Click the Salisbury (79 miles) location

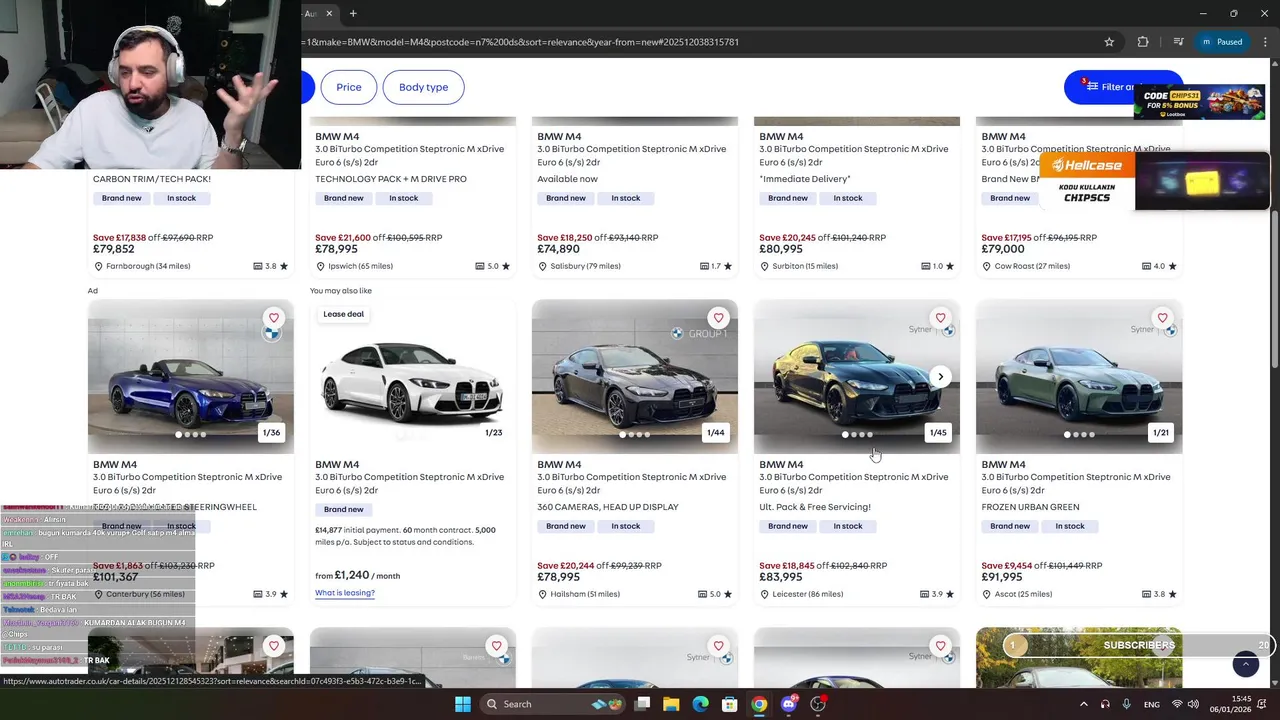tap(585, 266)
